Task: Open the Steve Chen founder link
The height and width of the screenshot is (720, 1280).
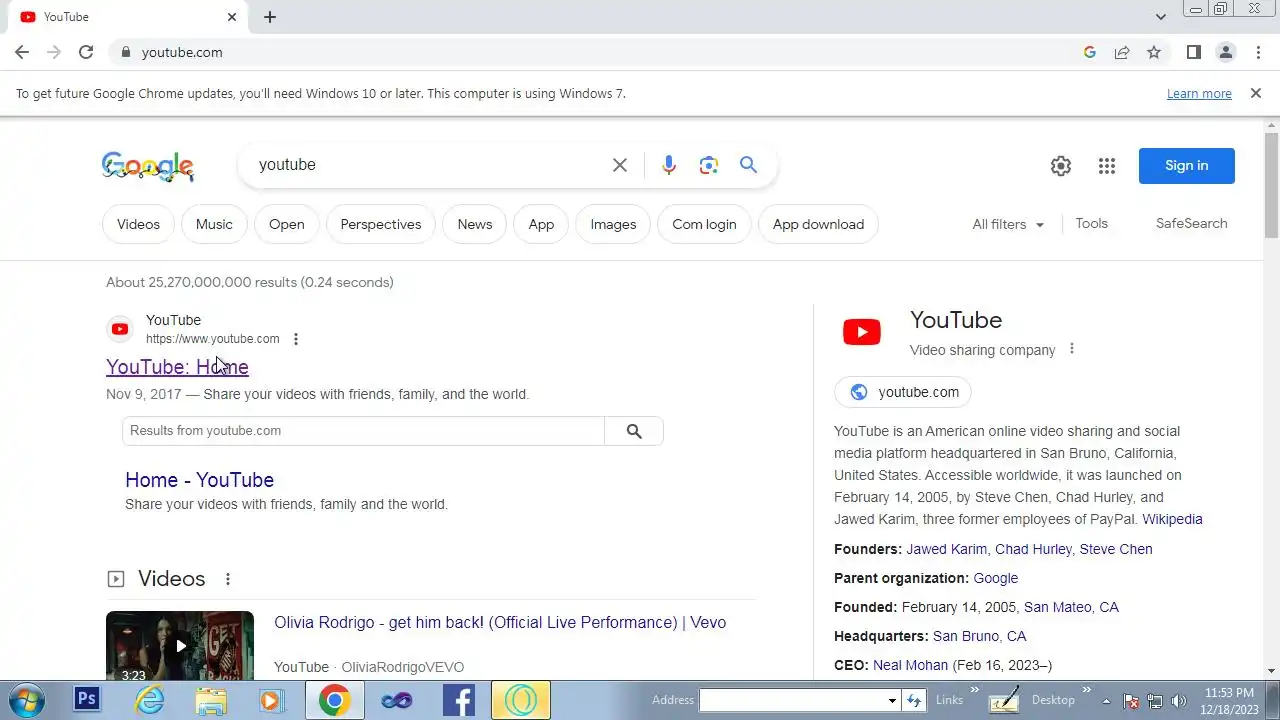Action: 1116,549
